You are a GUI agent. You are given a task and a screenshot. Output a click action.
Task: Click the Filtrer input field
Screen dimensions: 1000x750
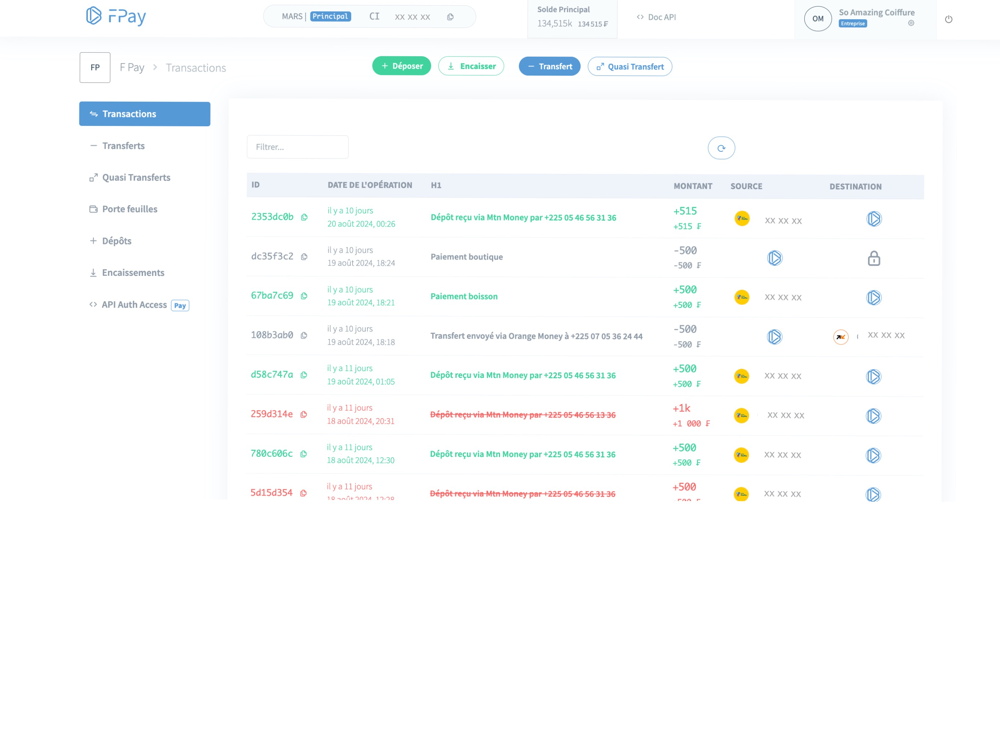click(x=298, y=147)
